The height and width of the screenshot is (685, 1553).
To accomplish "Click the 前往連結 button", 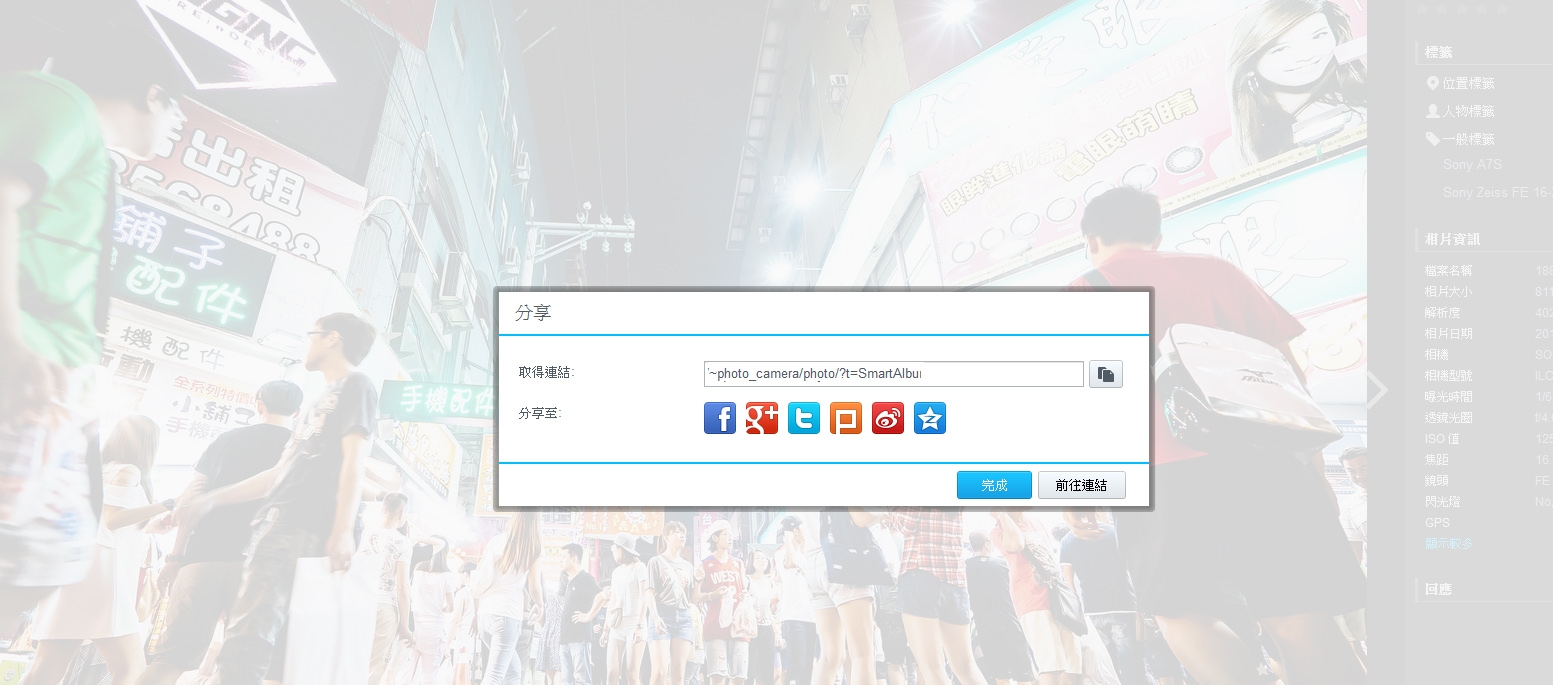I will (x=1082, y=485).
